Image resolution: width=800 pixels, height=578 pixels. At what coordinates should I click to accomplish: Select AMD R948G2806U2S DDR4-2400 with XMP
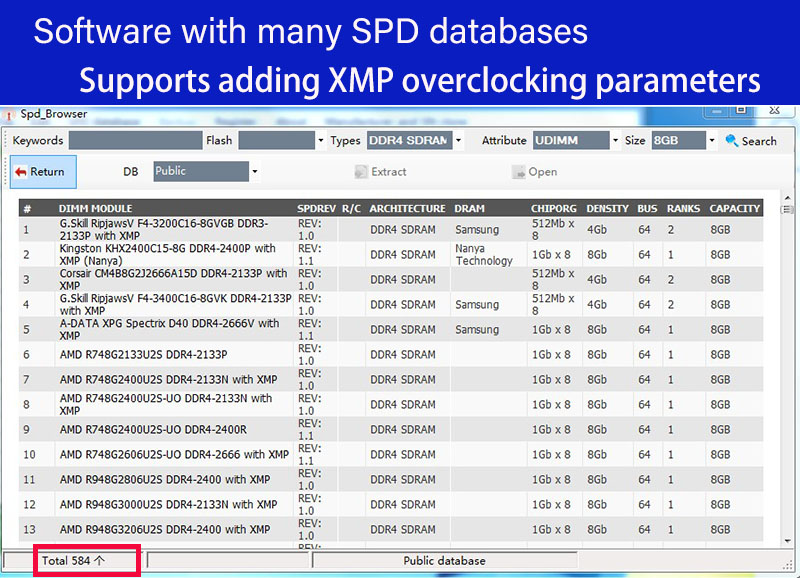(x=391, y=480)
